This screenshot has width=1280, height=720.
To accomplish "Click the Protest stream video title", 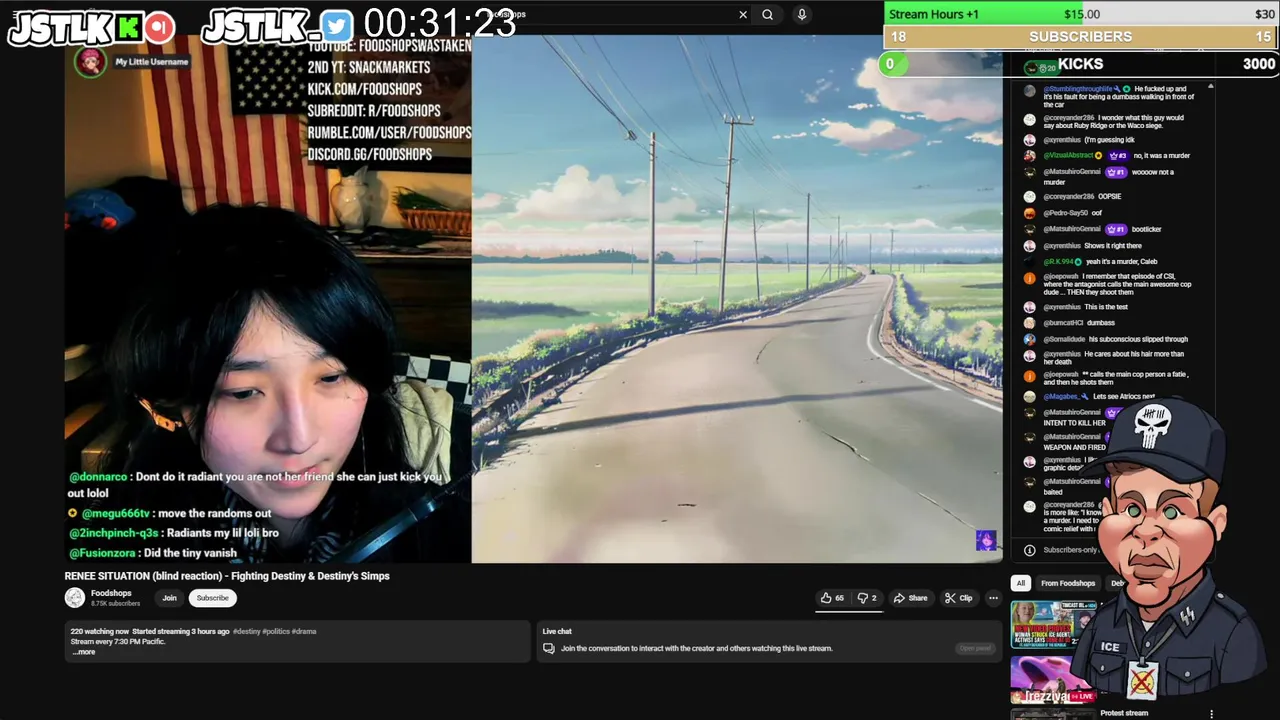I will (x=1124, y=713).
